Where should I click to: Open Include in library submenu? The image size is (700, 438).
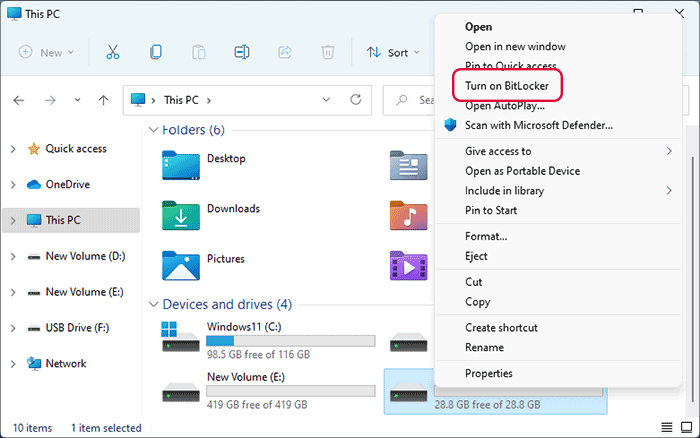(x=558, y=191)
